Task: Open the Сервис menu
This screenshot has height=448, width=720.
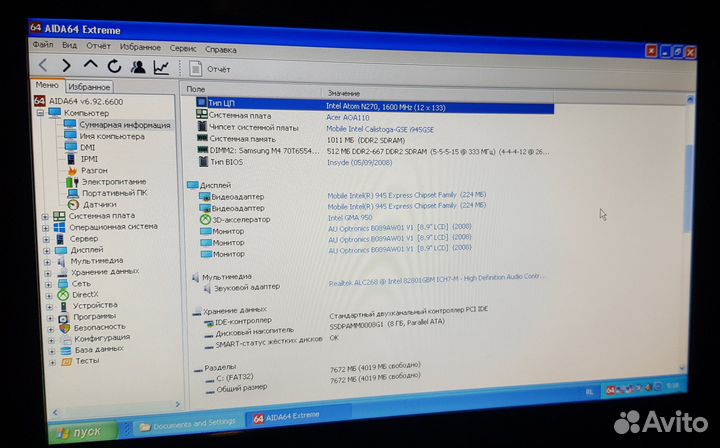Action: coord(183,48)
